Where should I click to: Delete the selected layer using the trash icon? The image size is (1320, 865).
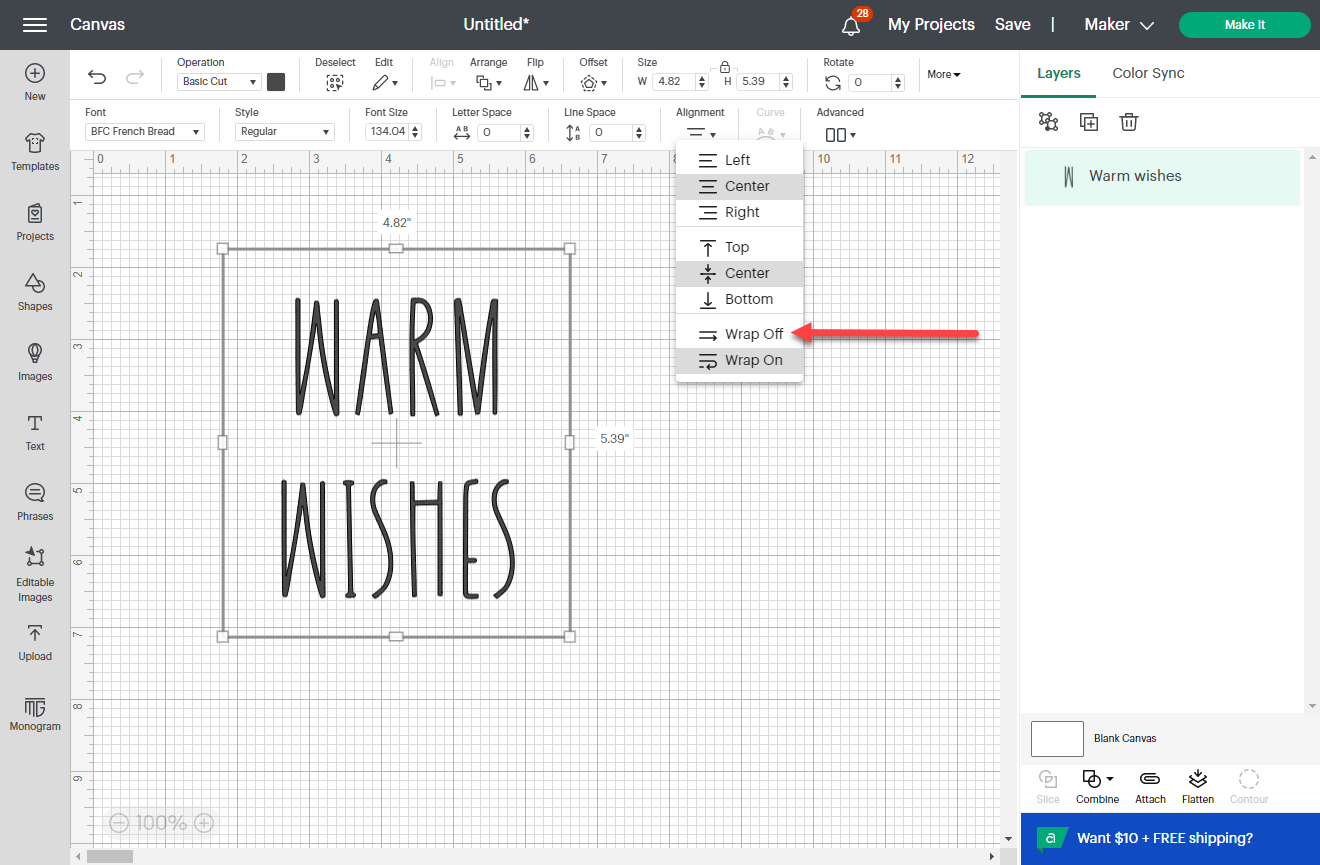[1129, 121]
